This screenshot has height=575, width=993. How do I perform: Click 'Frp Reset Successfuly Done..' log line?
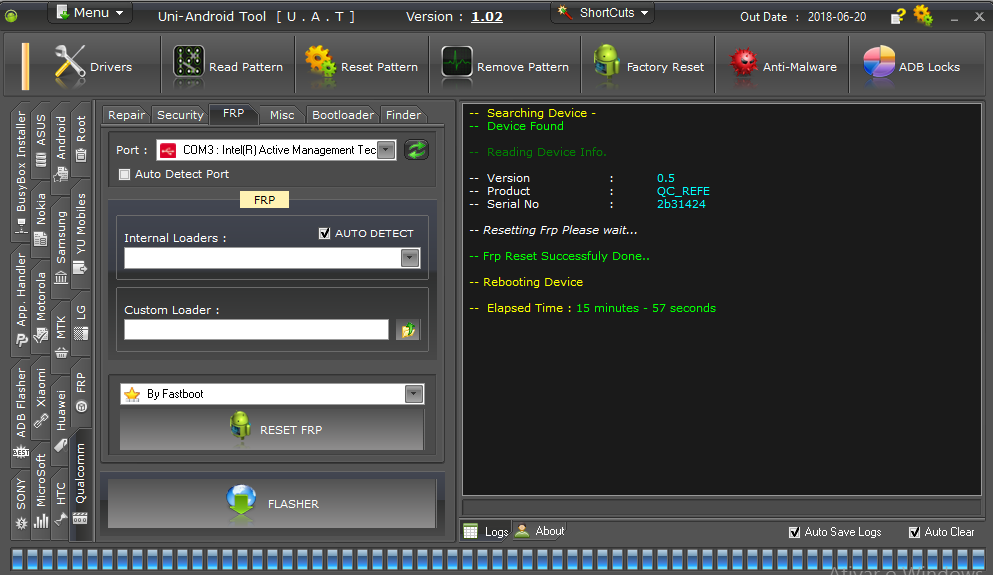click(x=560, y=256)
